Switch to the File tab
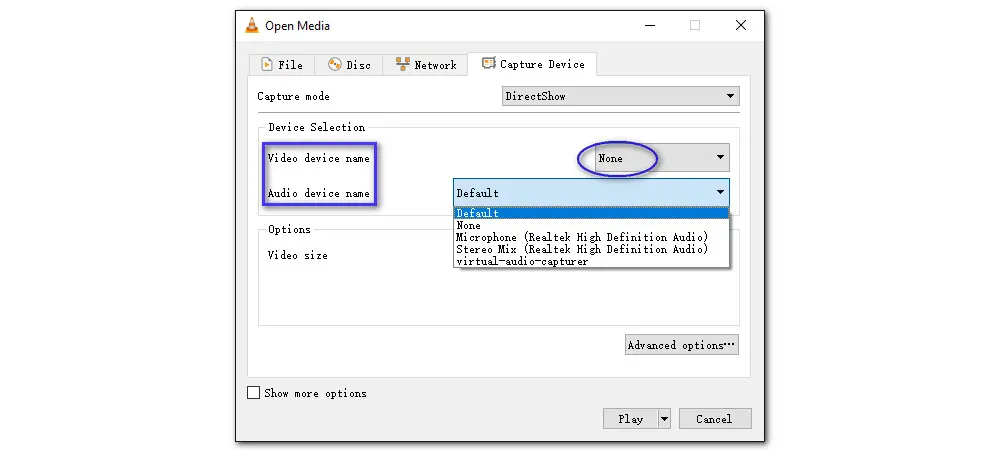Viewport: 1000px width, 450px height. pyautogui.click(x=282, y=65)
